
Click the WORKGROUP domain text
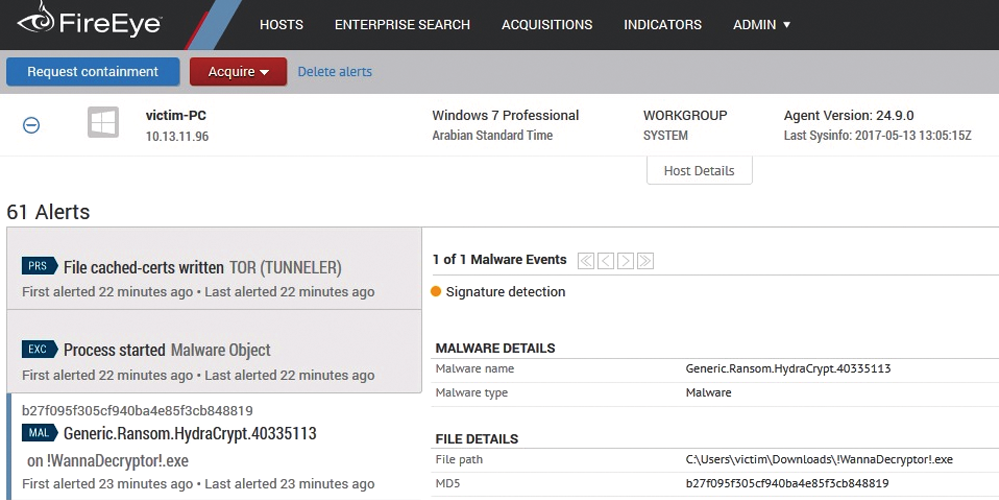pyautogui.click(x=685, y=115)
